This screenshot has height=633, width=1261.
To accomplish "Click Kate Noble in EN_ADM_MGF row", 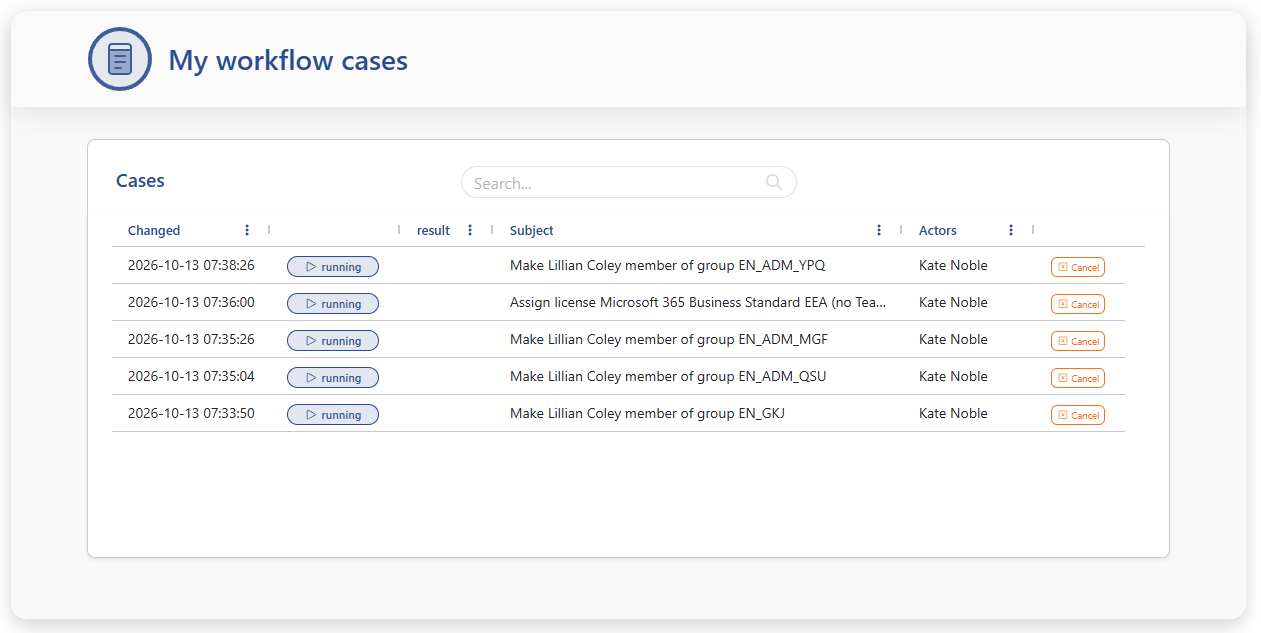I will [953, 339].
